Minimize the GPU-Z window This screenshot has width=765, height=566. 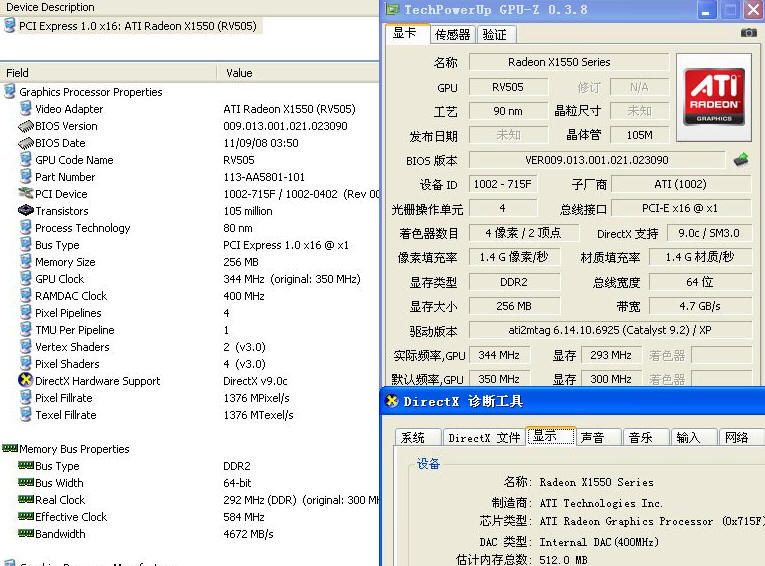tap(705, 10)
